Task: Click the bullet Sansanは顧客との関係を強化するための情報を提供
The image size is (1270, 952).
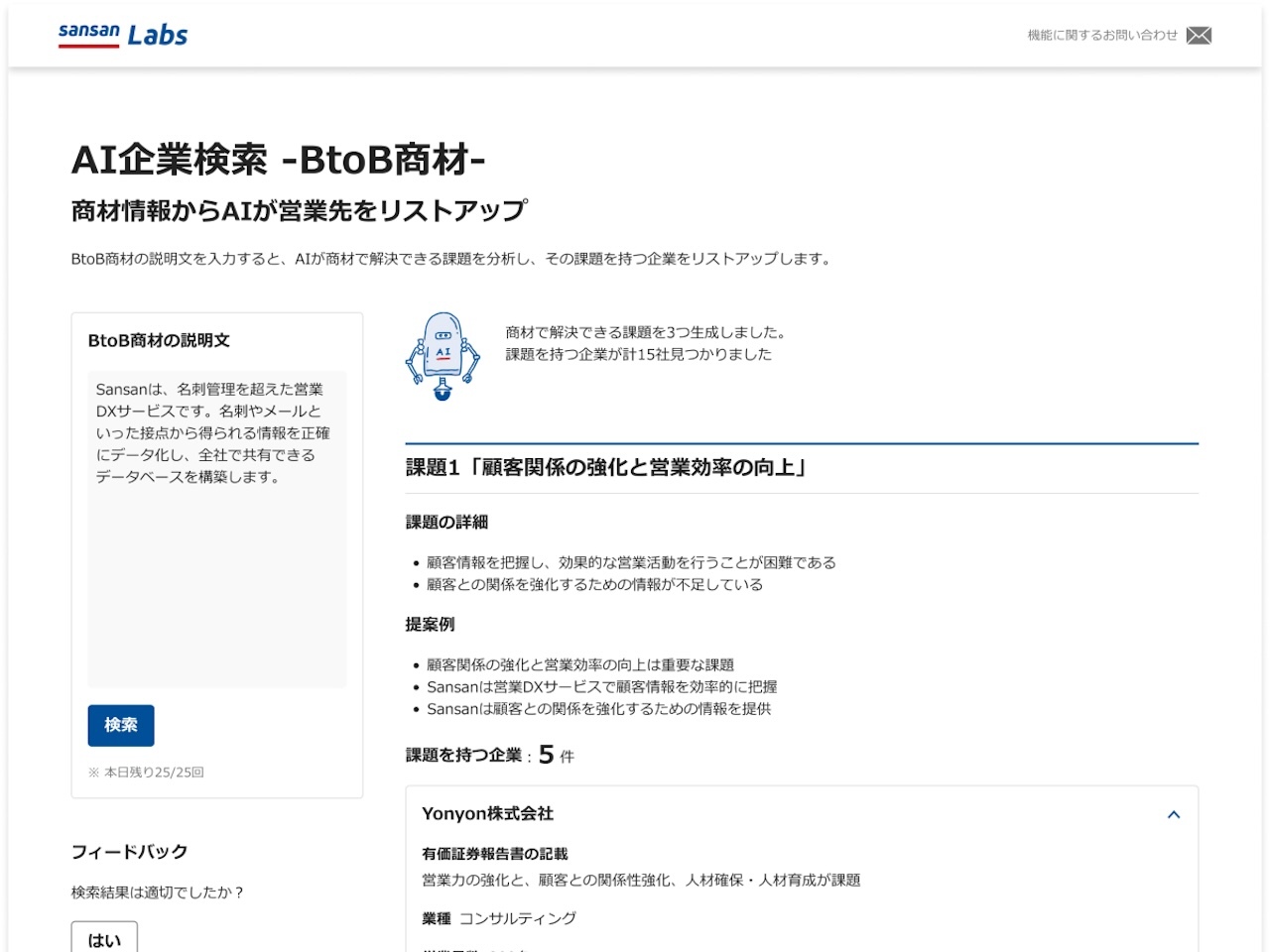Action: pyautogui.click(x=599, y=708)
